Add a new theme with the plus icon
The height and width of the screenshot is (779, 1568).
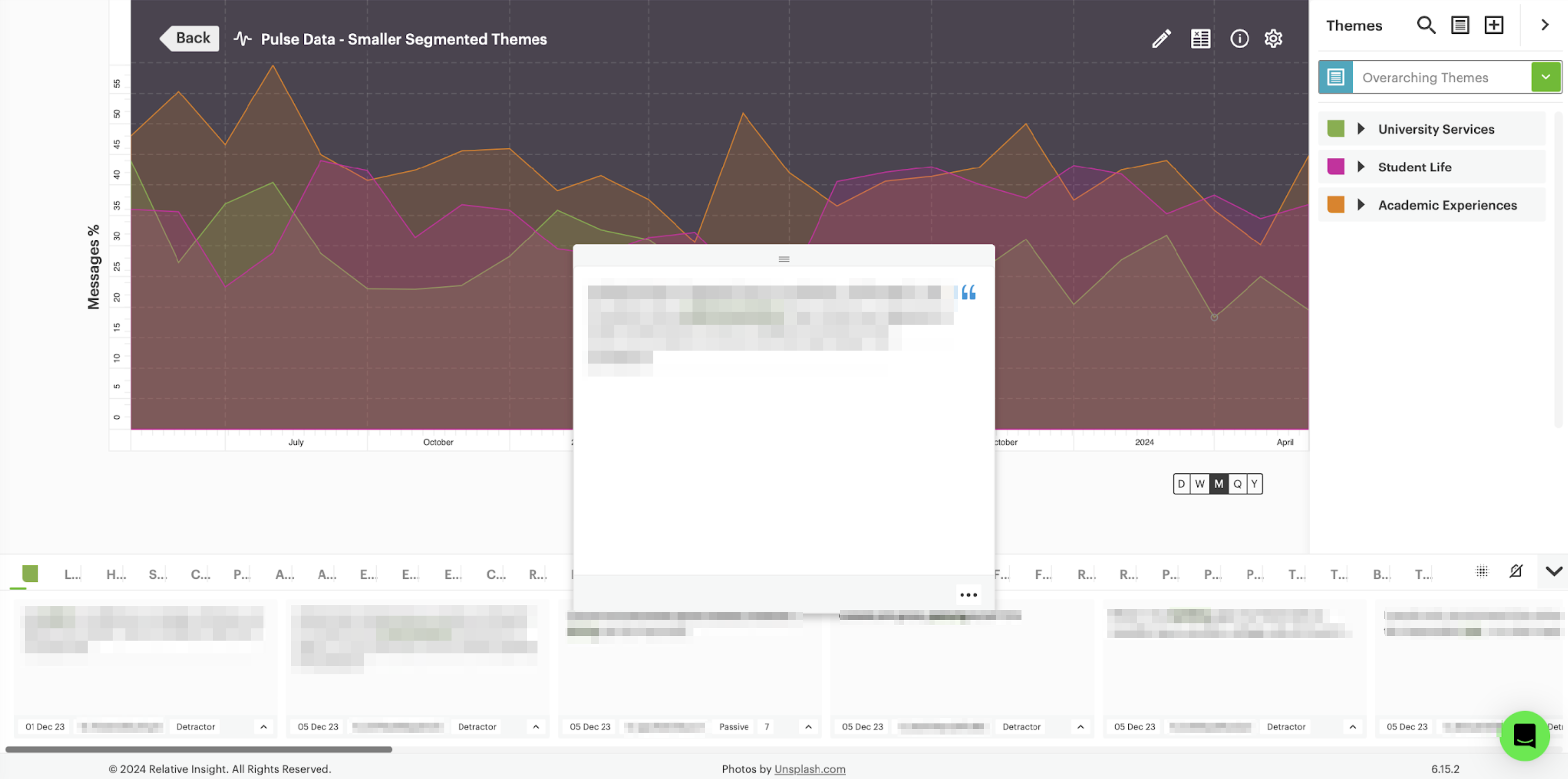pos(1494,25)
